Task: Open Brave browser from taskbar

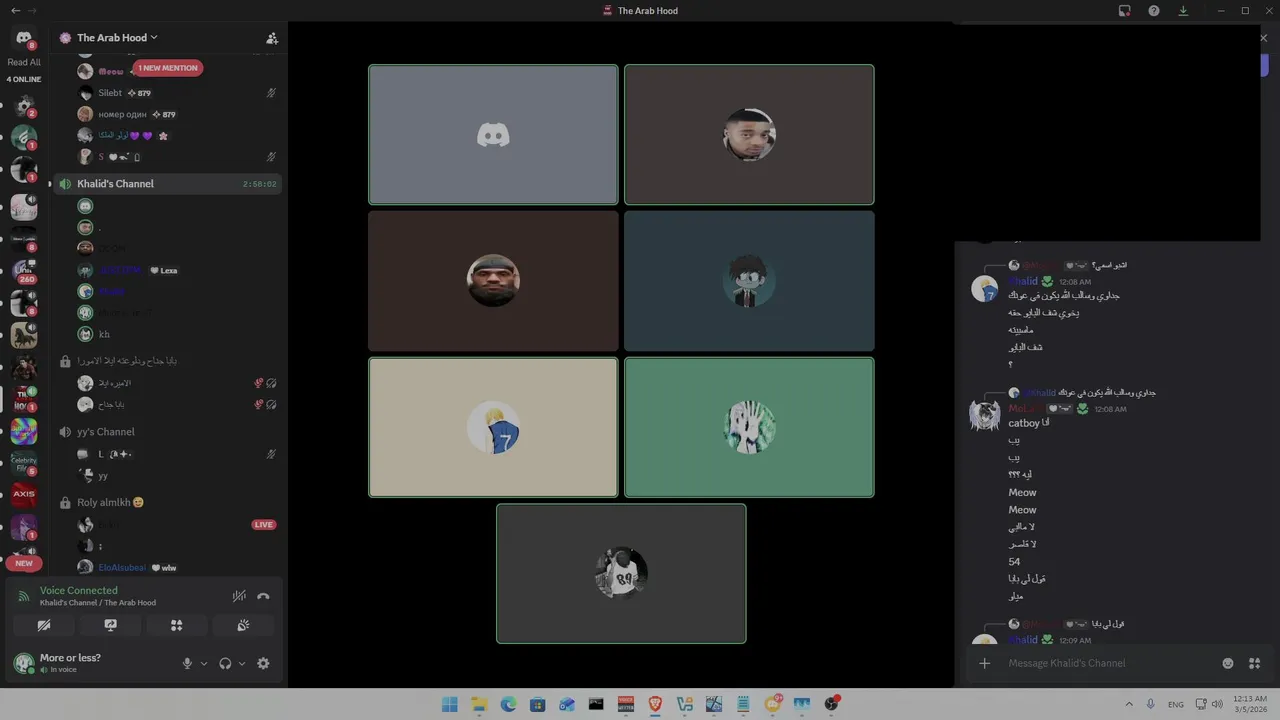Action: click(655, 704)
